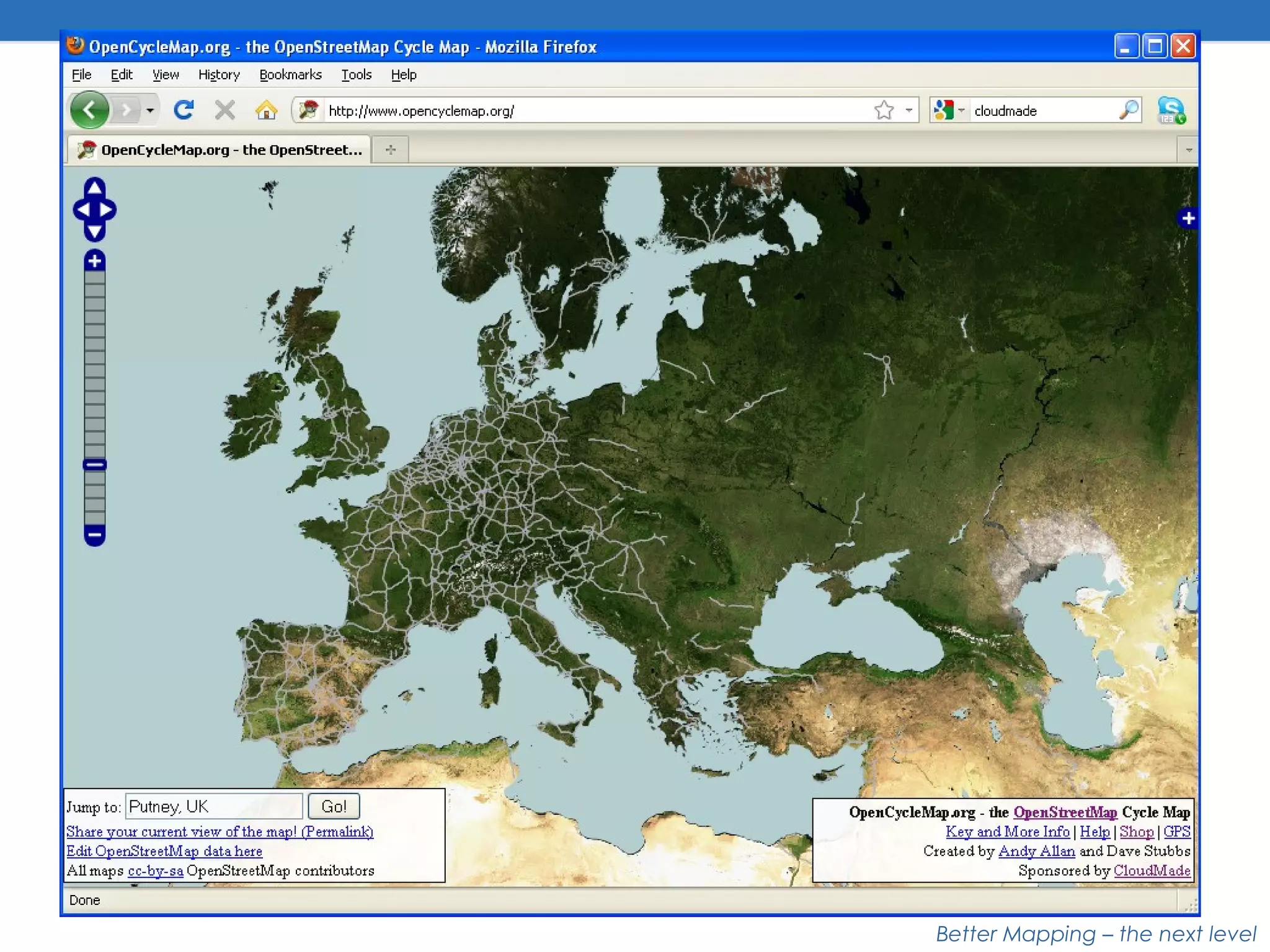Click the Done status bar text
The width and height of the screenshot is (1270, 952).
84,900
